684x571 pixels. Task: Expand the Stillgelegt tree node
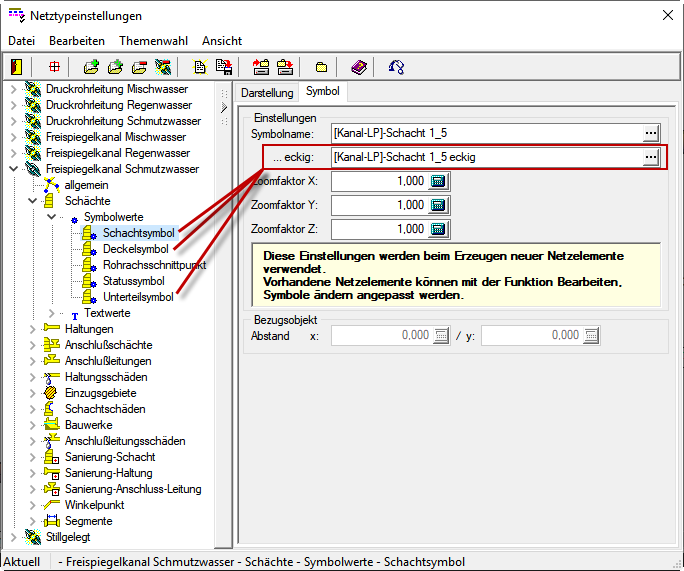[13, 537]
